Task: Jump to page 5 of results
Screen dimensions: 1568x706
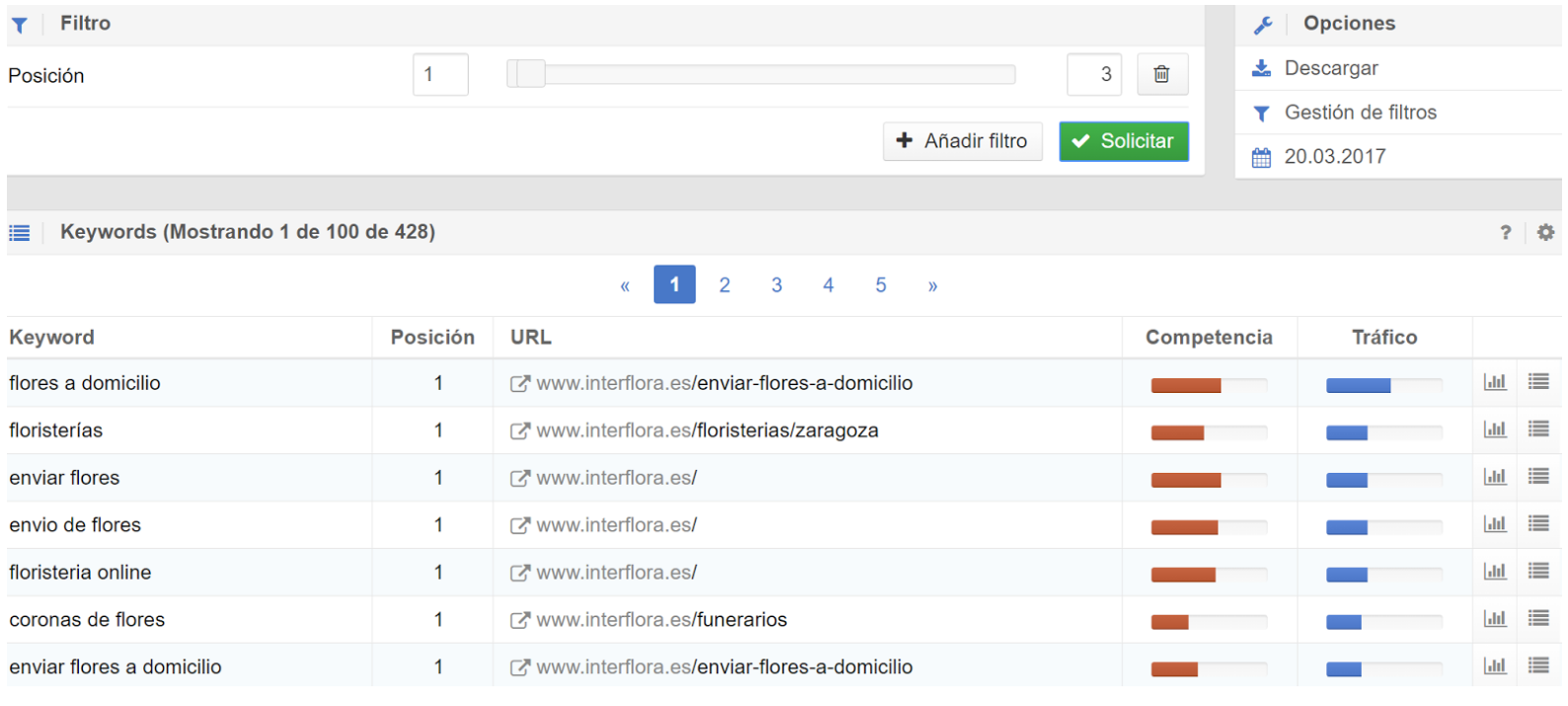Action: [880, 285]
